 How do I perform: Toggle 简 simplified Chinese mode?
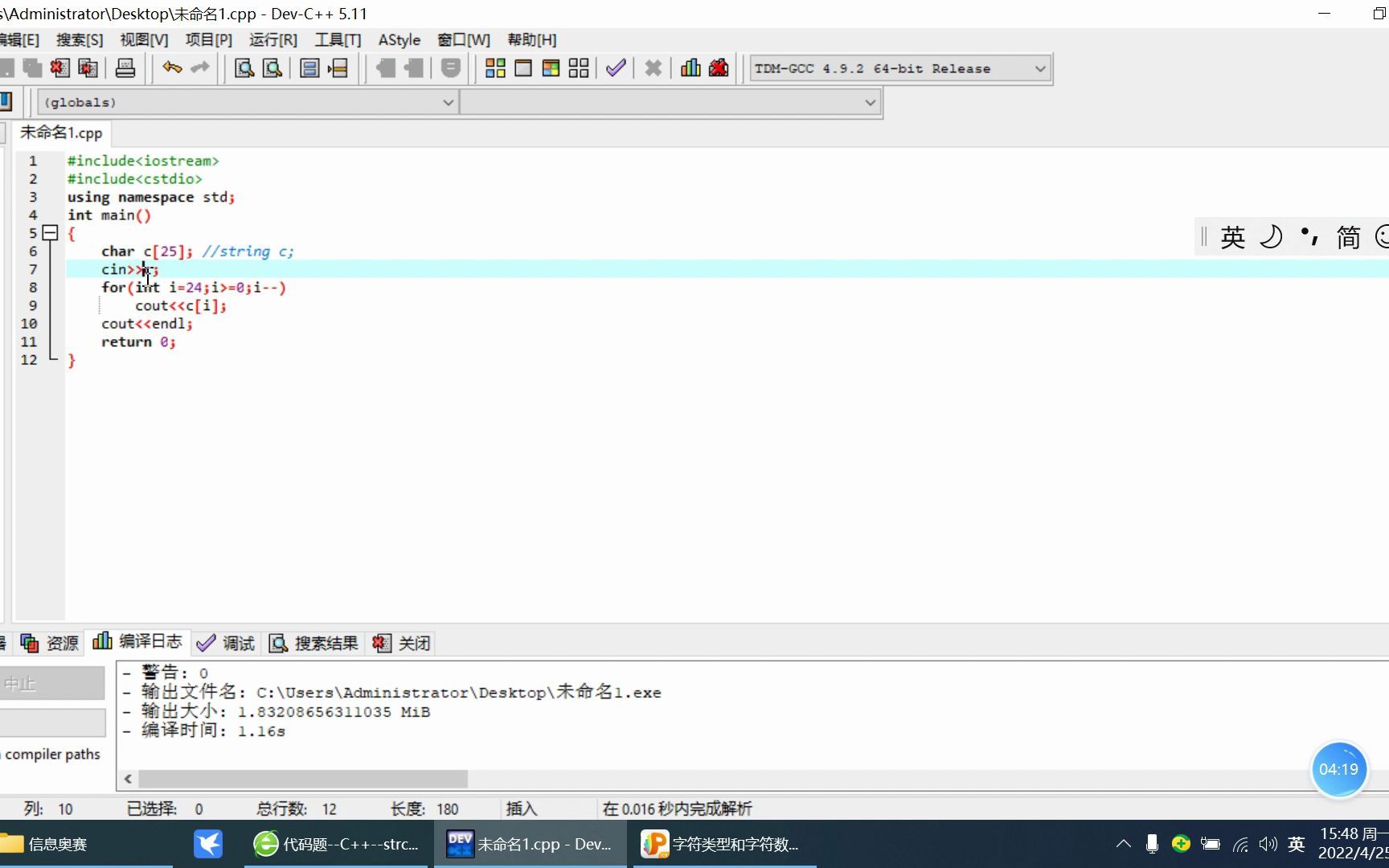[x=1349, y=237]
